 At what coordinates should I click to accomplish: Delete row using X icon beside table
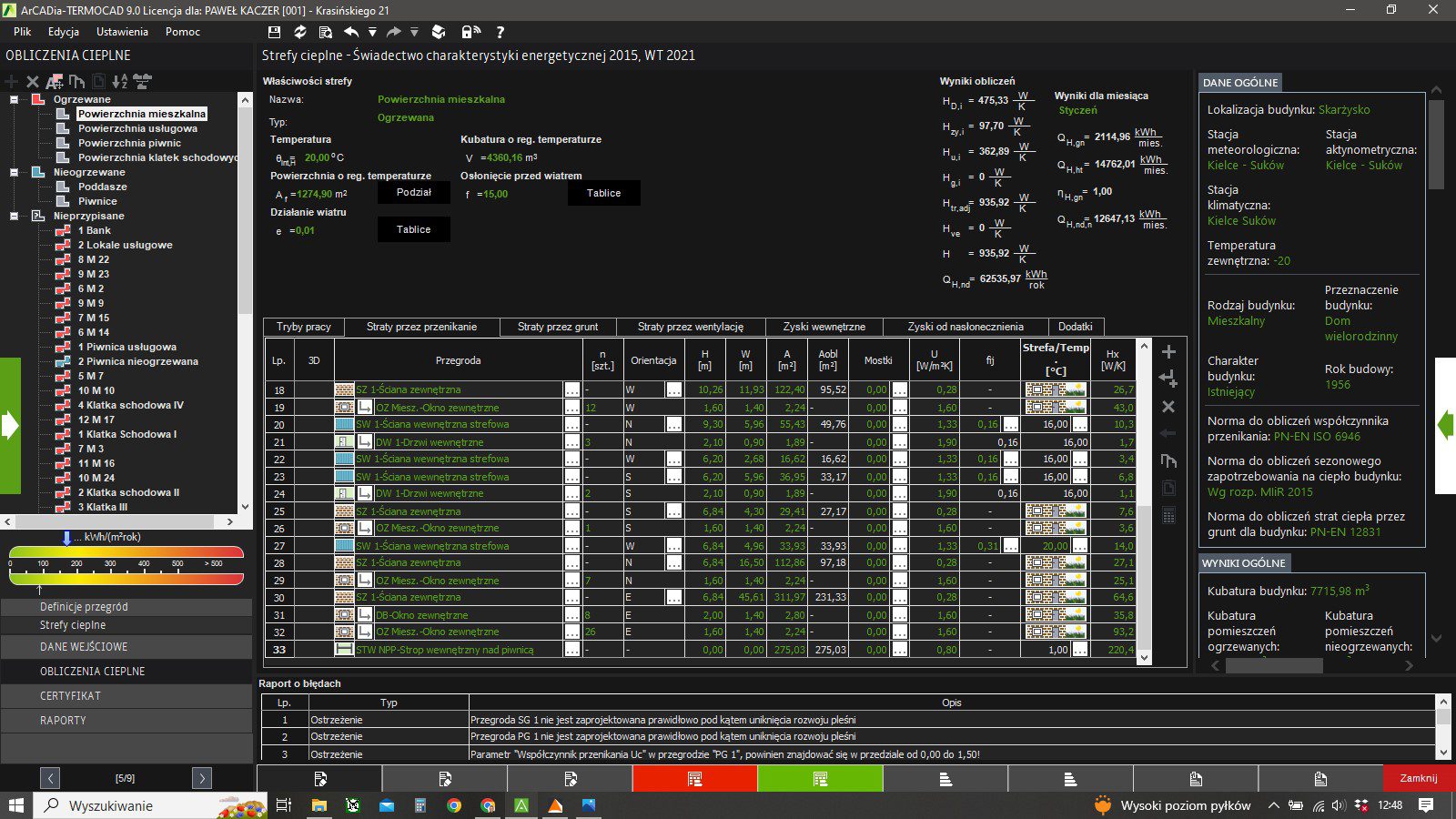(x=1169, y=407)
